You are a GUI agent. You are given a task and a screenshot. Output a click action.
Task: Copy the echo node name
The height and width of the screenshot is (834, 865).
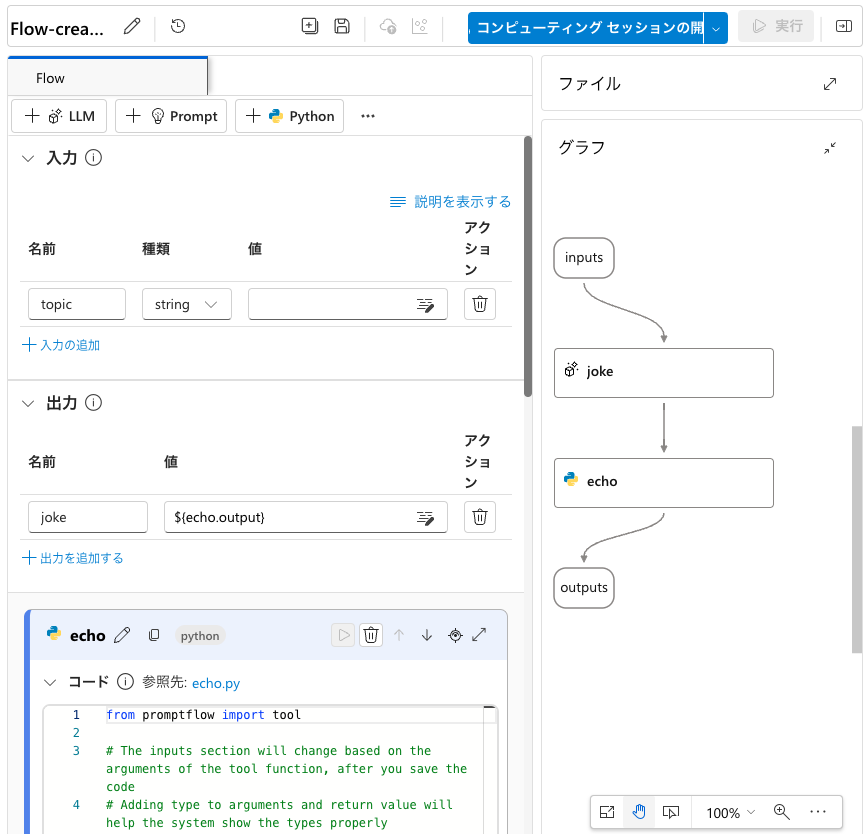click(x=154, y=635)
